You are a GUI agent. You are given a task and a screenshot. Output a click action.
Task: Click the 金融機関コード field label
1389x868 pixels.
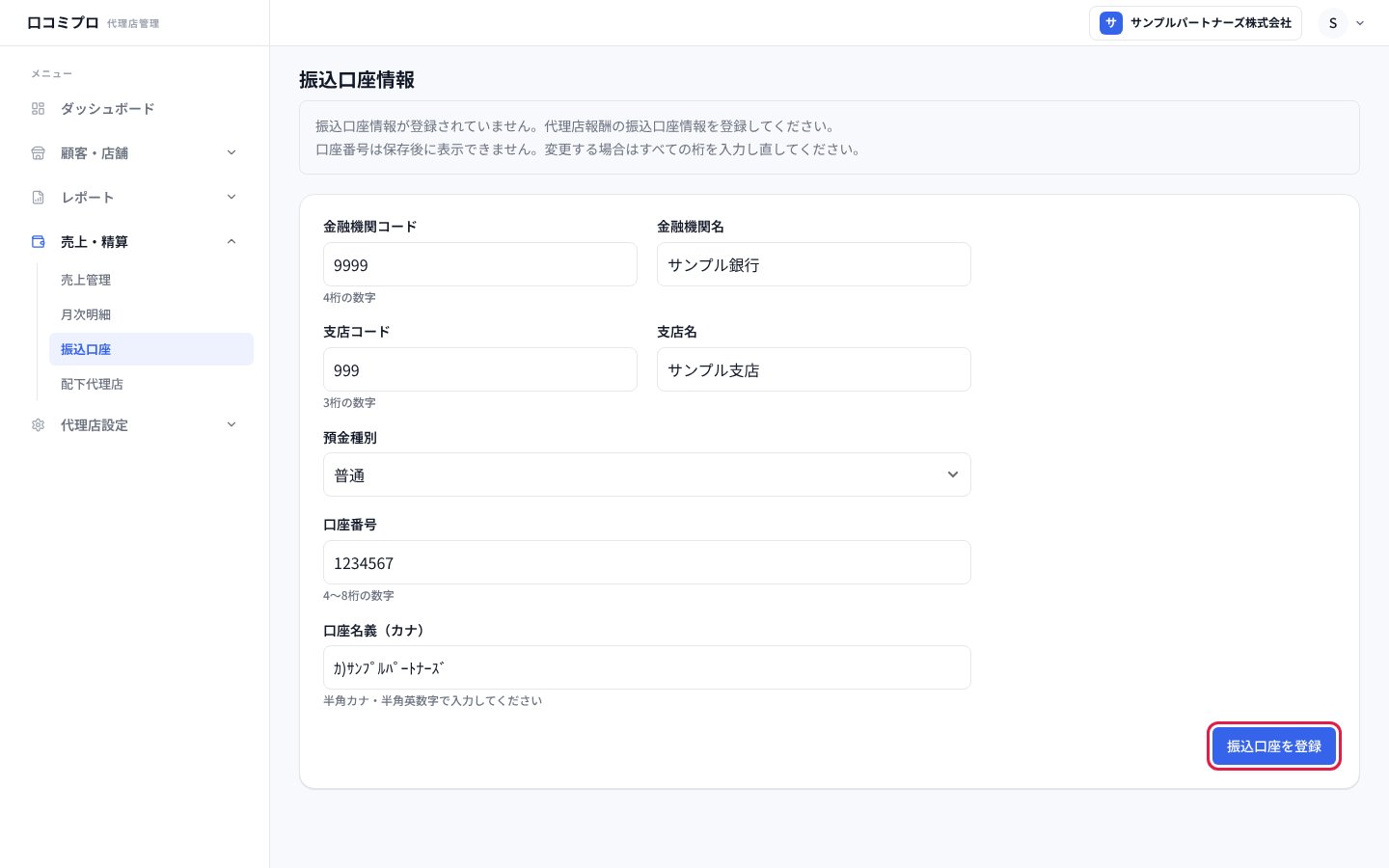pos(370,227)
